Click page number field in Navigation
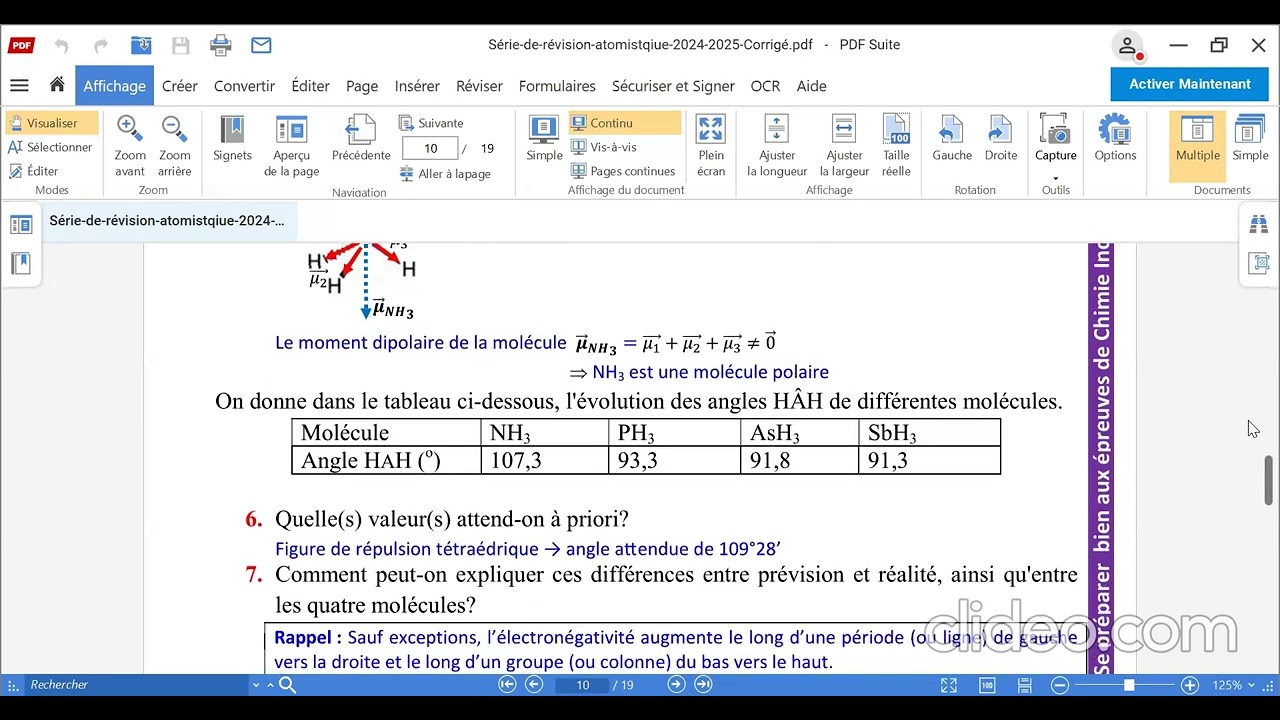This screenshot has width=1280, height=720. point(430,148)
